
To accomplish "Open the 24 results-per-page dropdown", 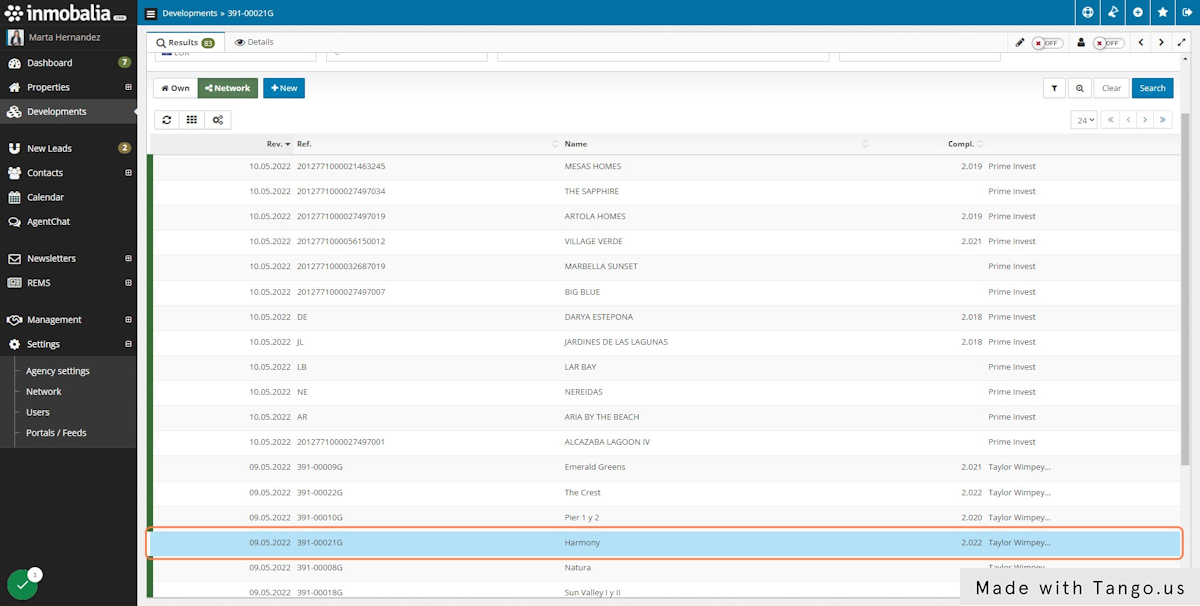I will 1084,119.
